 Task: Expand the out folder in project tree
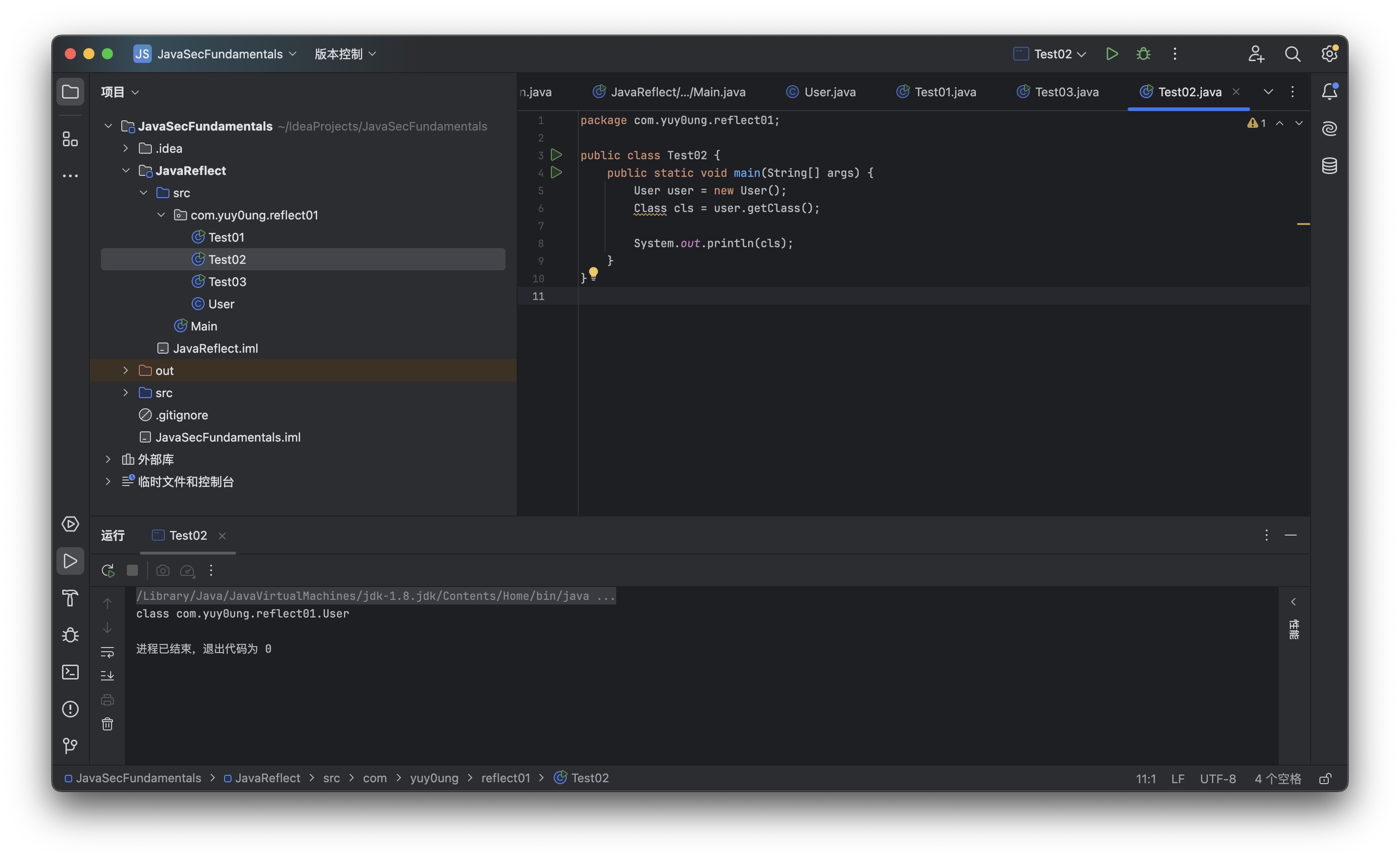coord(126,370)
